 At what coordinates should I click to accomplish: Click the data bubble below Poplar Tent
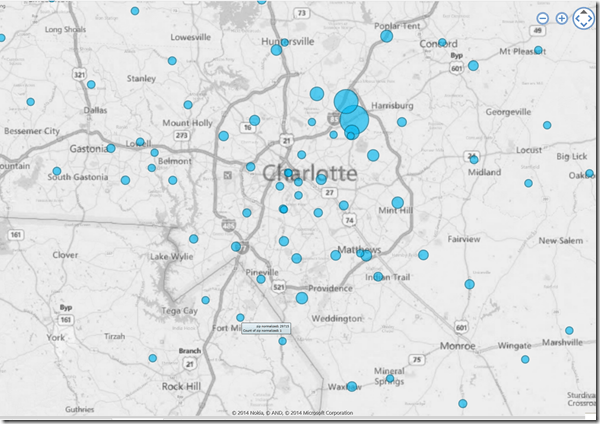[x=386, y=37]
